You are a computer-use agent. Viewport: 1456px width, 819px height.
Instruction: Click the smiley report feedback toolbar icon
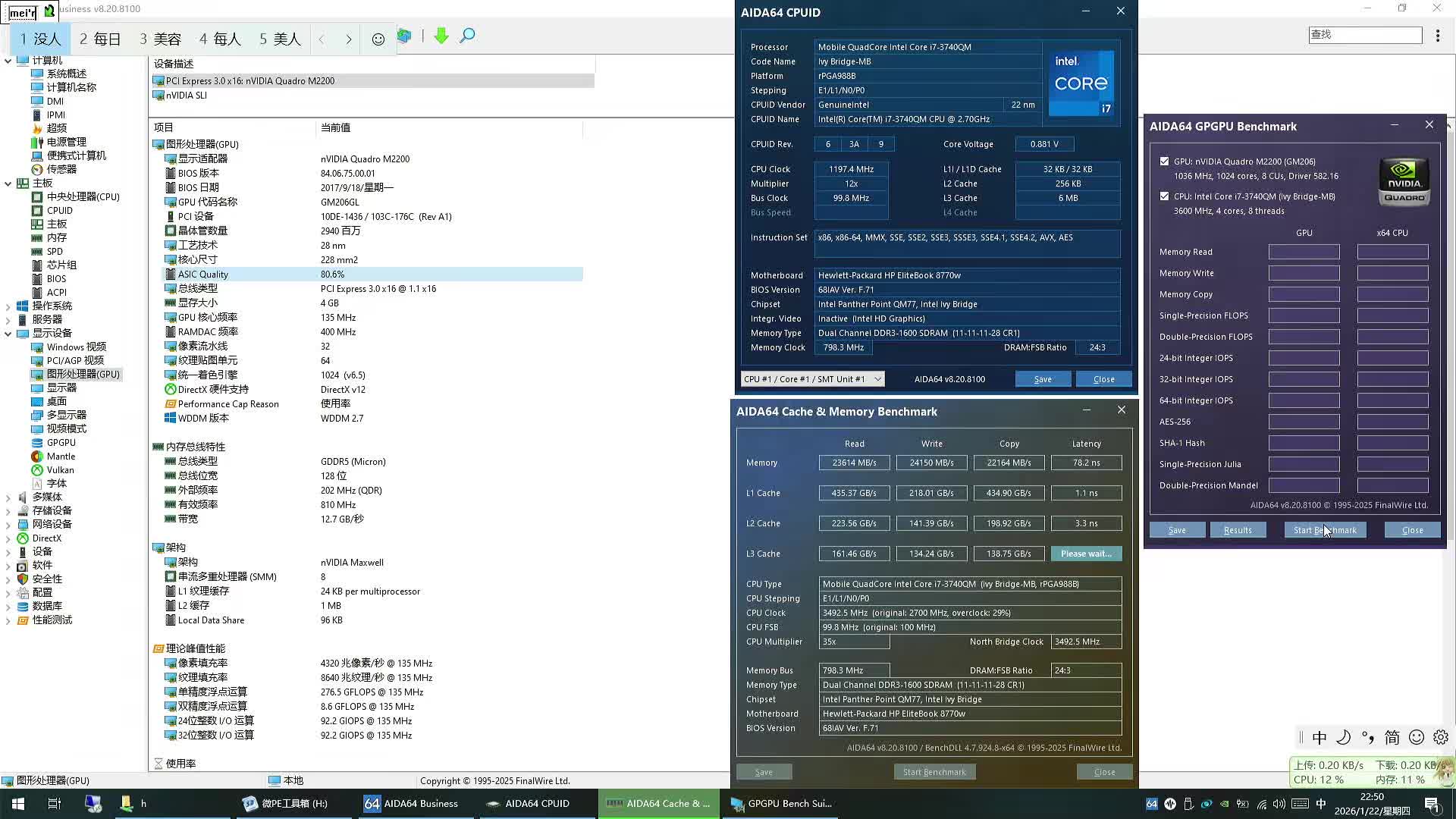(x=378, y=37)
